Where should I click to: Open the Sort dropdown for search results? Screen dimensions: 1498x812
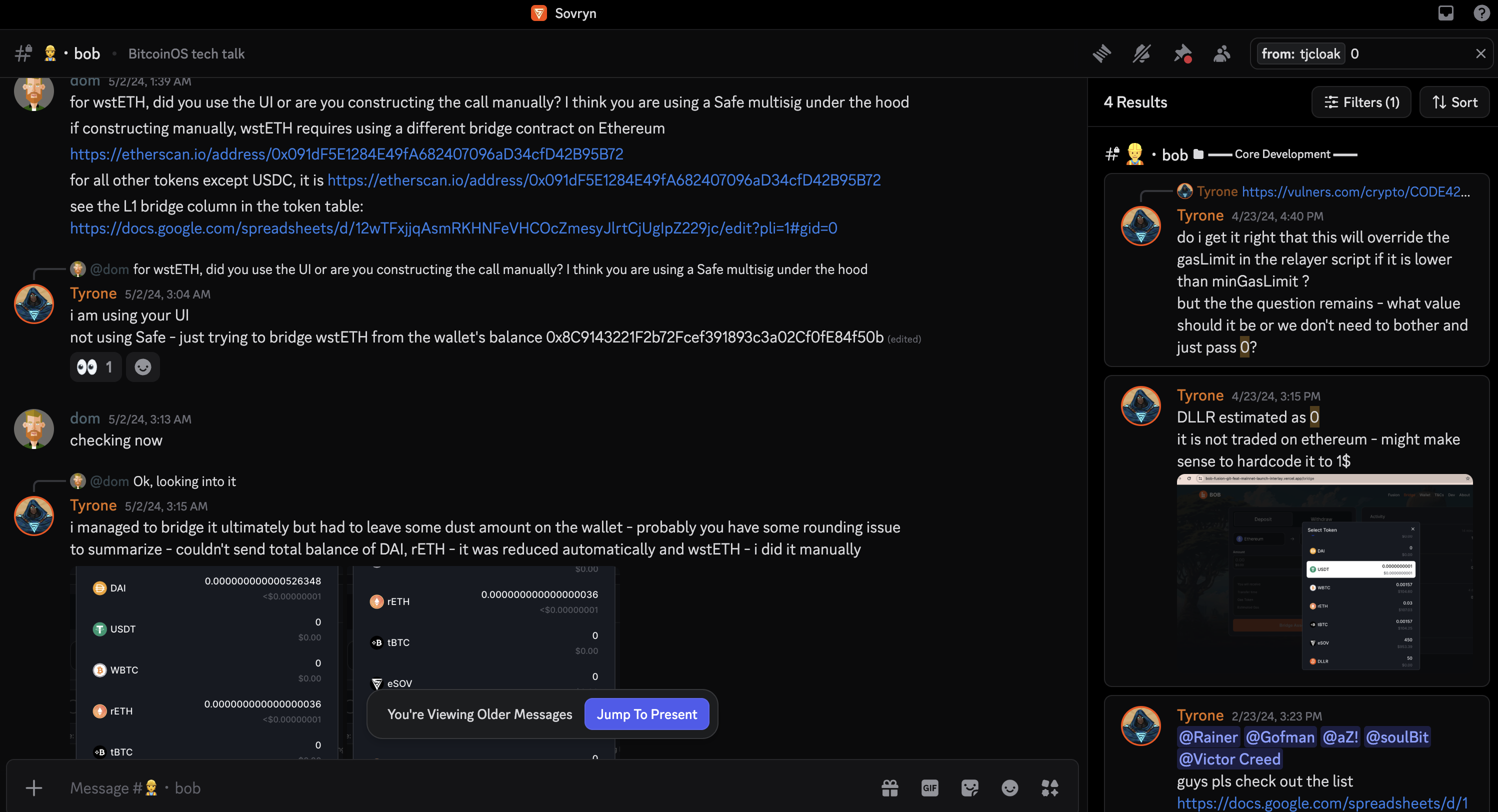tap(1454, 102)
